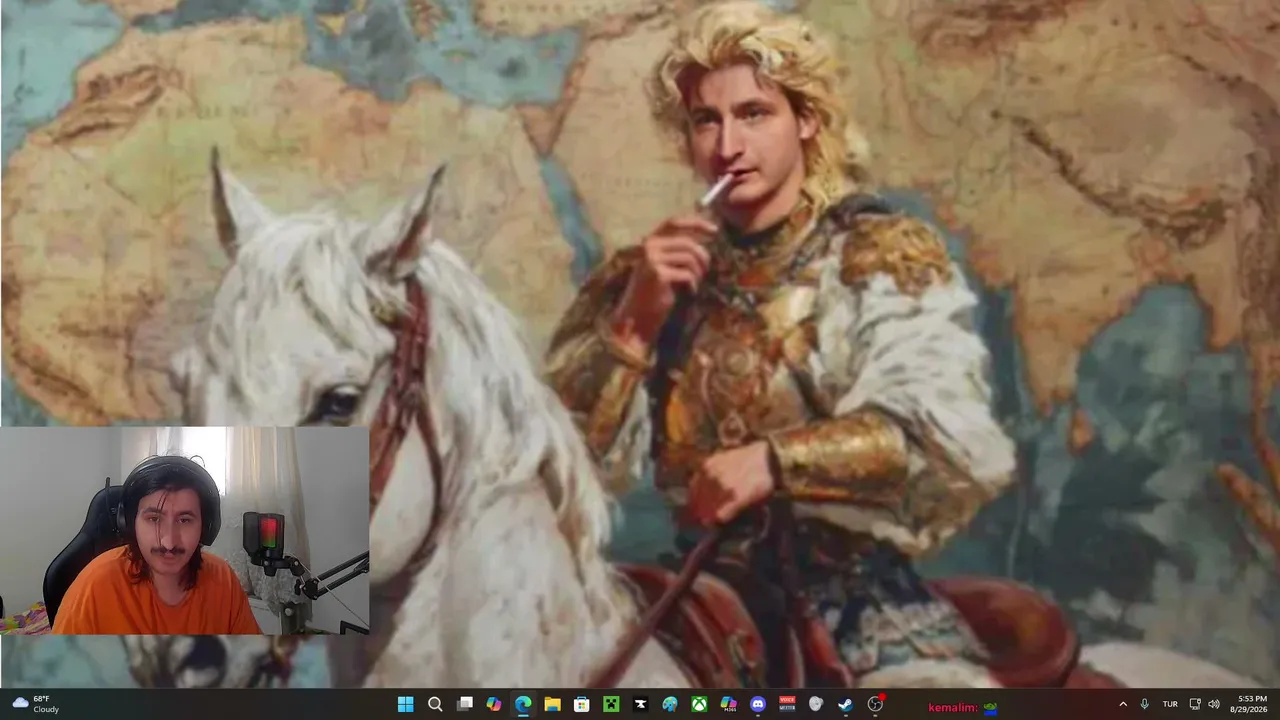The height and width of the screenshot is (720, 1280).
Task: Open Voicemeeter from the taskbar
Action: coord(787,704)
